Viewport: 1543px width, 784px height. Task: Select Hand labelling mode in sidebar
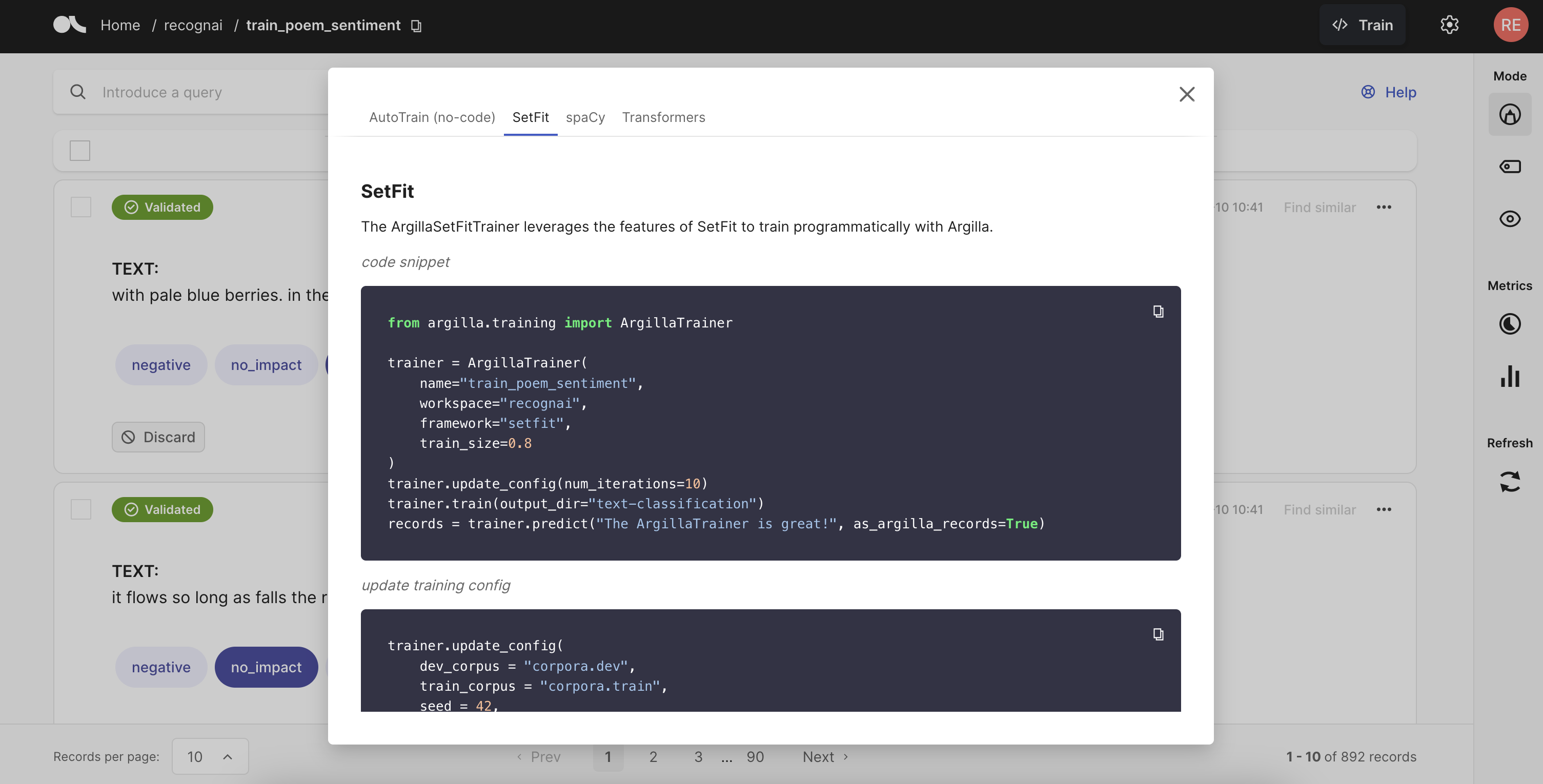tap(1510, 114)
